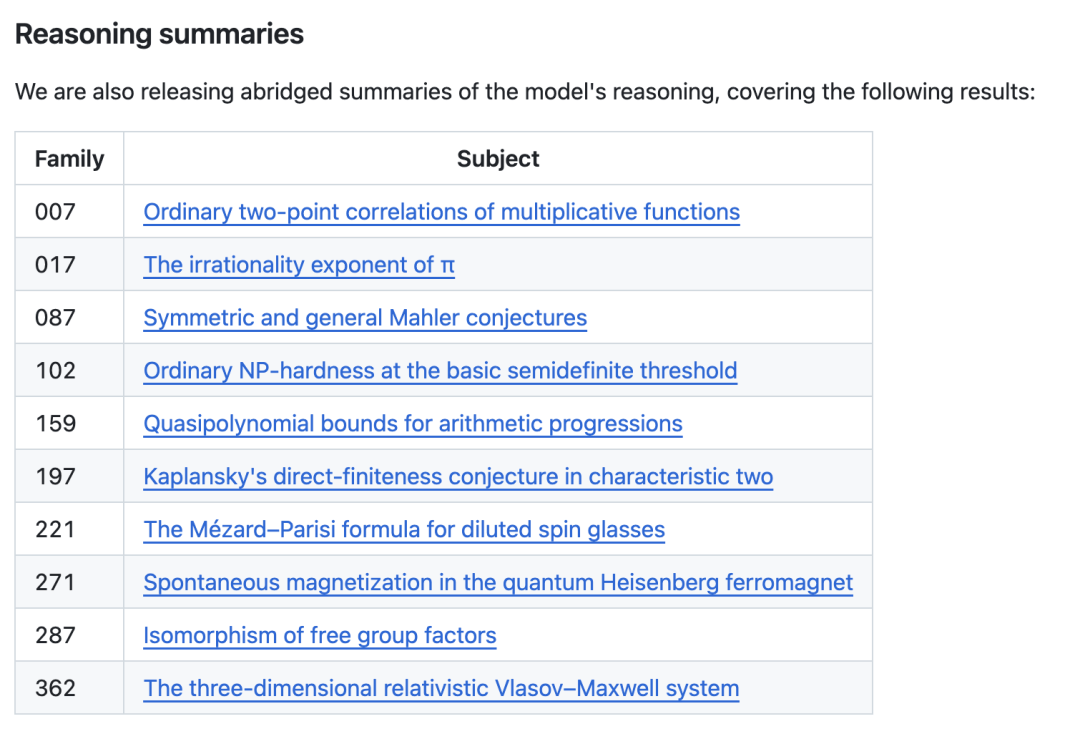The image size is (1080, 744).
Task: Follow the quantum Heisenberg ferromagnet link
Action: 498,583
